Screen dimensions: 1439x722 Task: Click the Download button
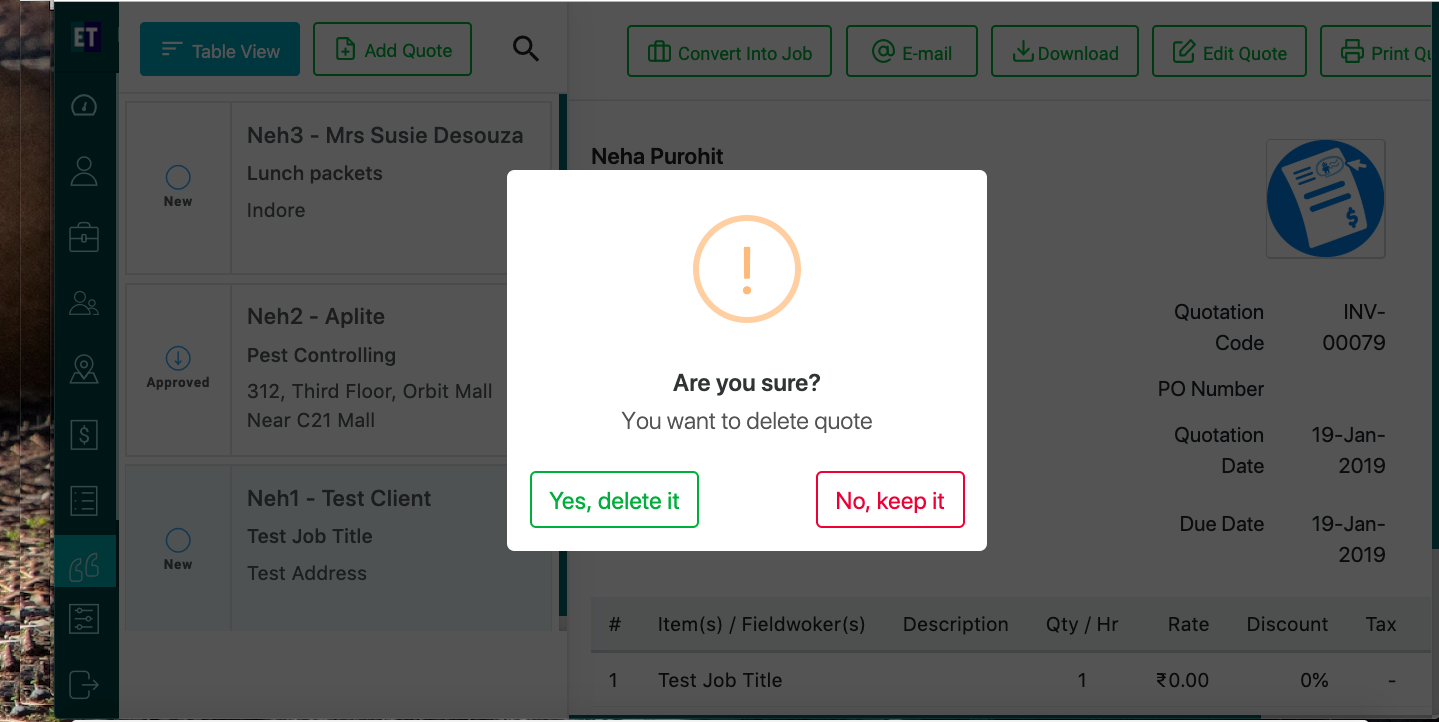click(x=1065, y=52)
